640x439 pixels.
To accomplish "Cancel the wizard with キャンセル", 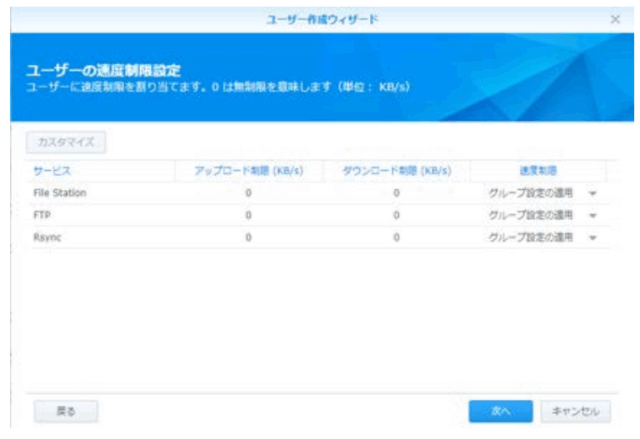I will click(x=575, y=410).
